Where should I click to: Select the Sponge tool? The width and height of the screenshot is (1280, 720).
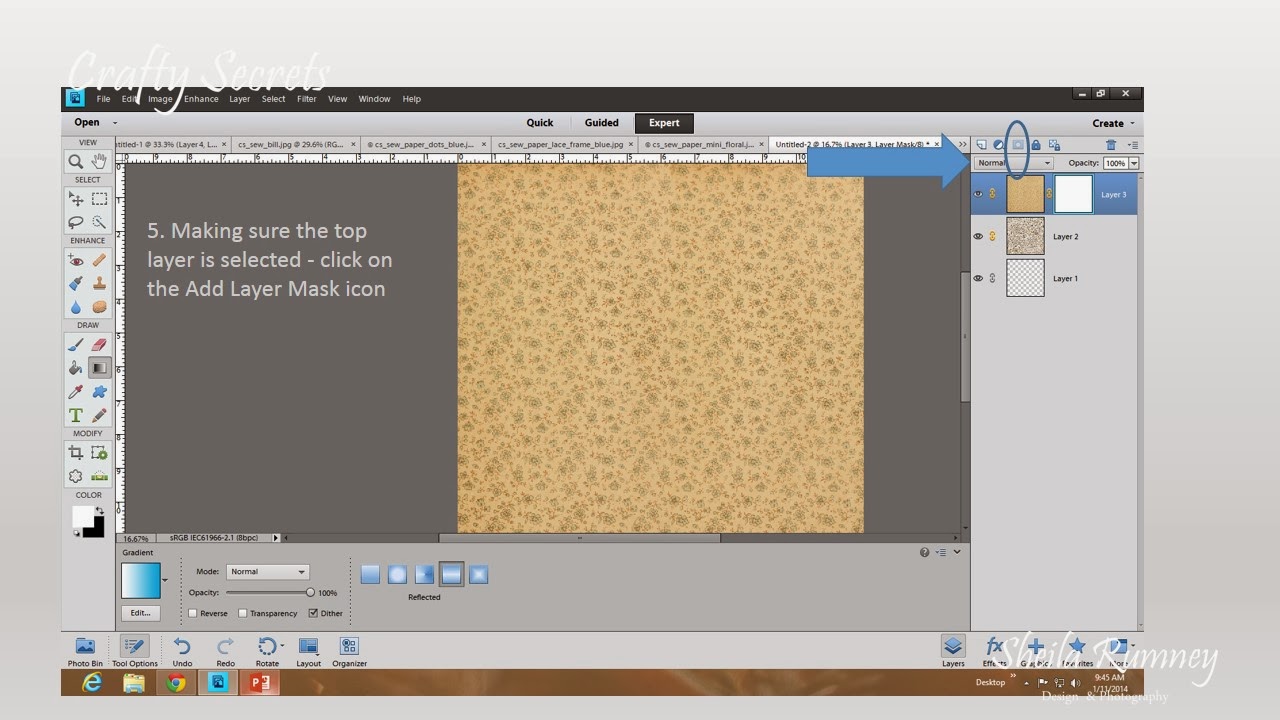pyautogui.click(x=99, y=308)
